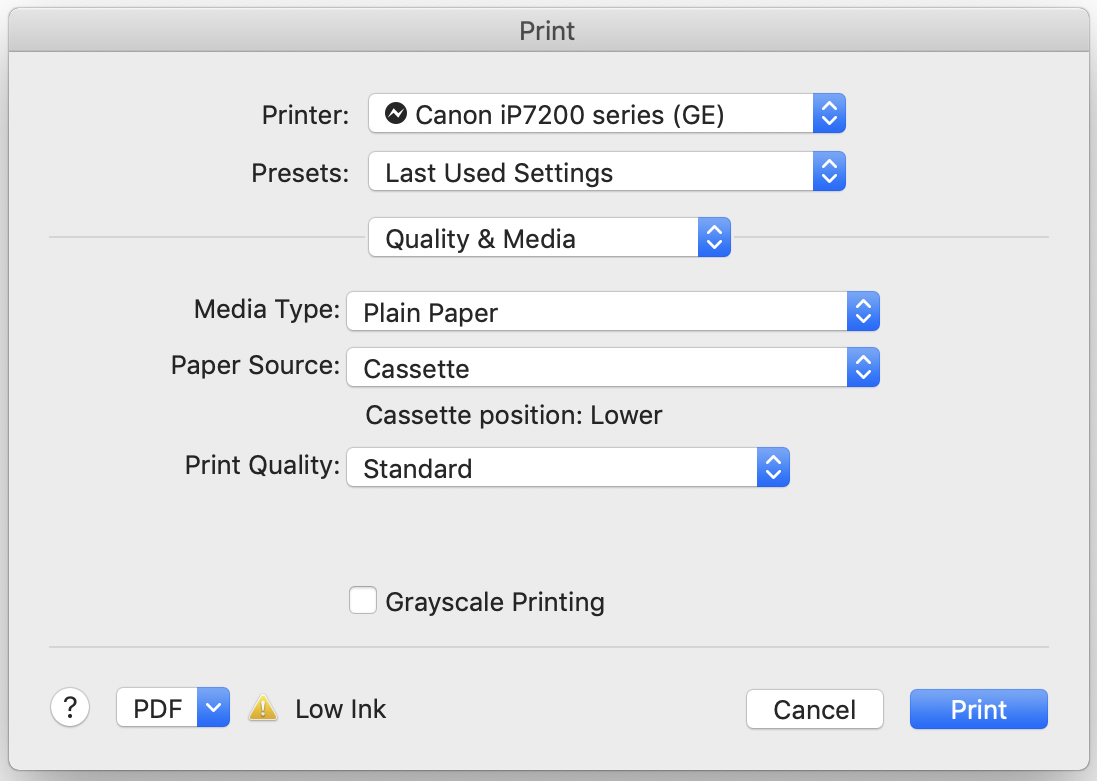Open the Print Quality Standard dropdown

click(x=568, y=467)
